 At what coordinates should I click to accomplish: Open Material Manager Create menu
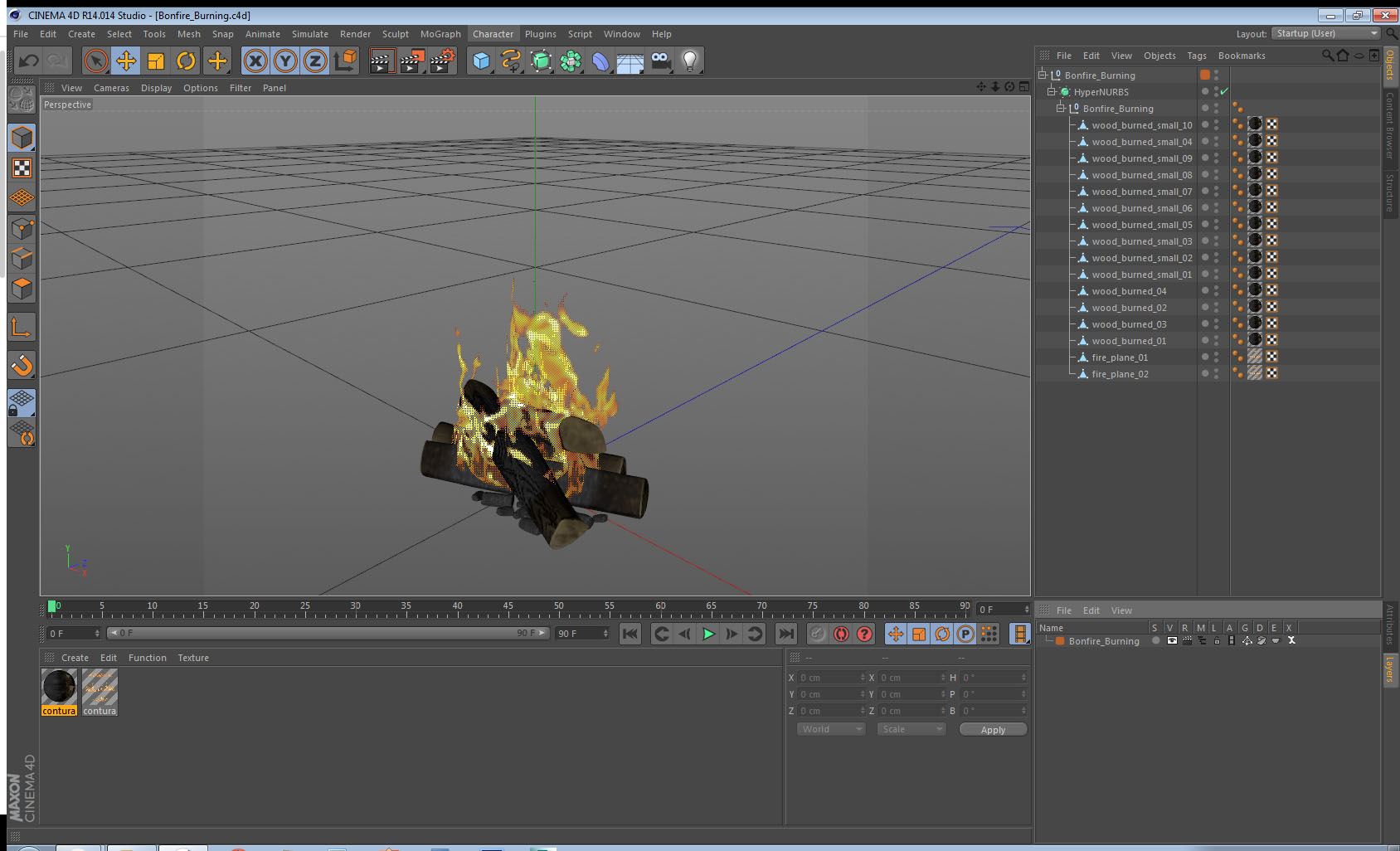75,658
